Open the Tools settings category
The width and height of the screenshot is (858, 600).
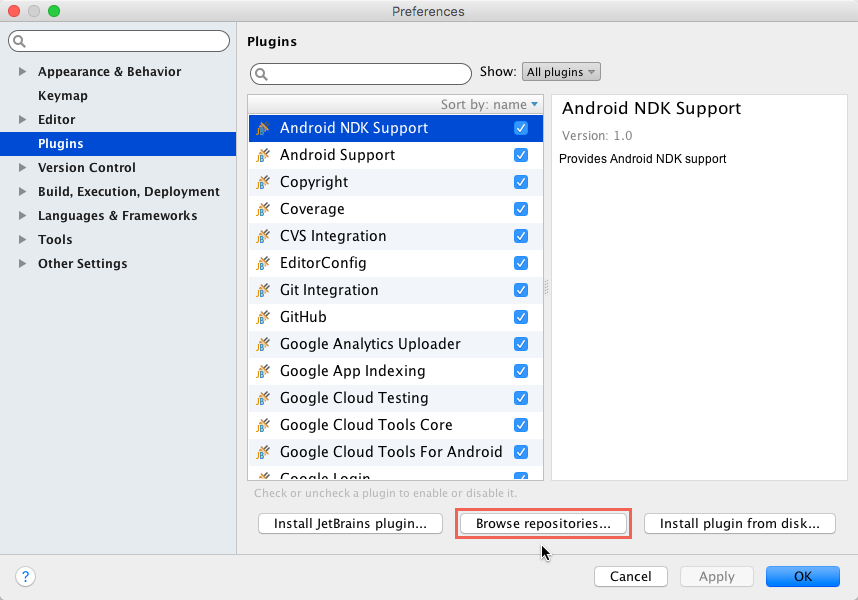(x=55, y=240)
